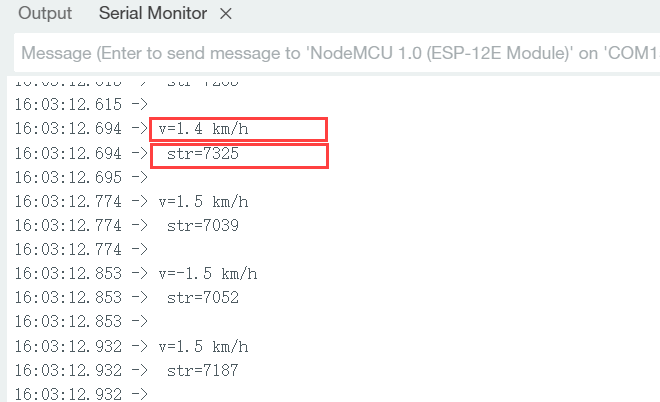This screenshot has width=660, height=402.
Task: Switch to the Output tab
Action: (45, 14)
